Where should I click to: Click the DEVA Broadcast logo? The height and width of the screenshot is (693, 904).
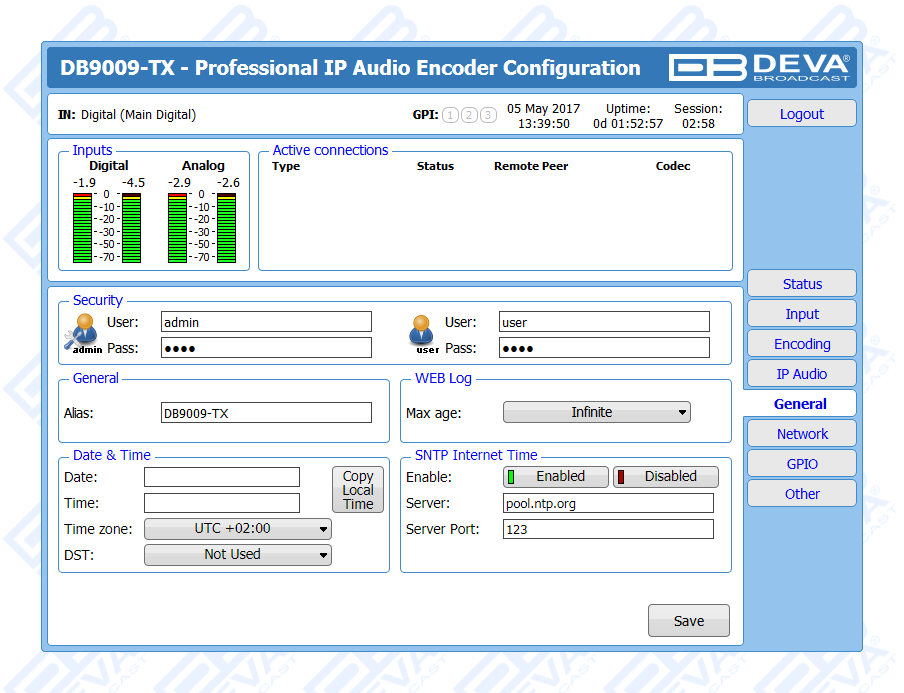tap(760, 67)
